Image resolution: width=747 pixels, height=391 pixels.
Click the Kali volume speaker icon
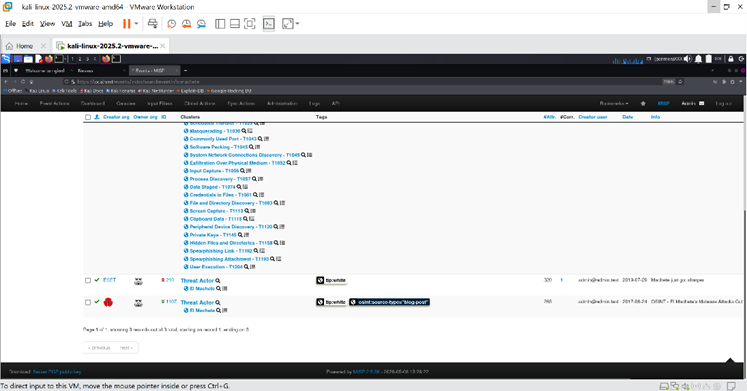point(687,59)
